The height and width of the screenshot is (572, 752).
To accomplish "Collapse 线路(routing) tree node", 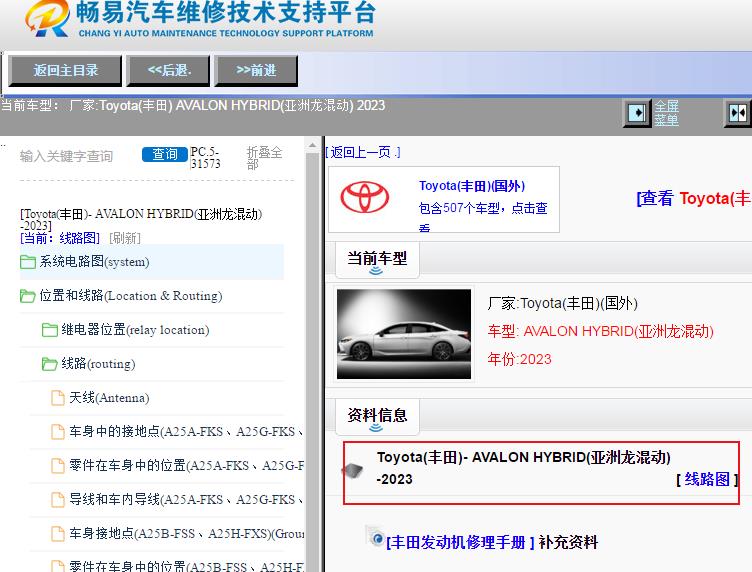I will (163, 364).
